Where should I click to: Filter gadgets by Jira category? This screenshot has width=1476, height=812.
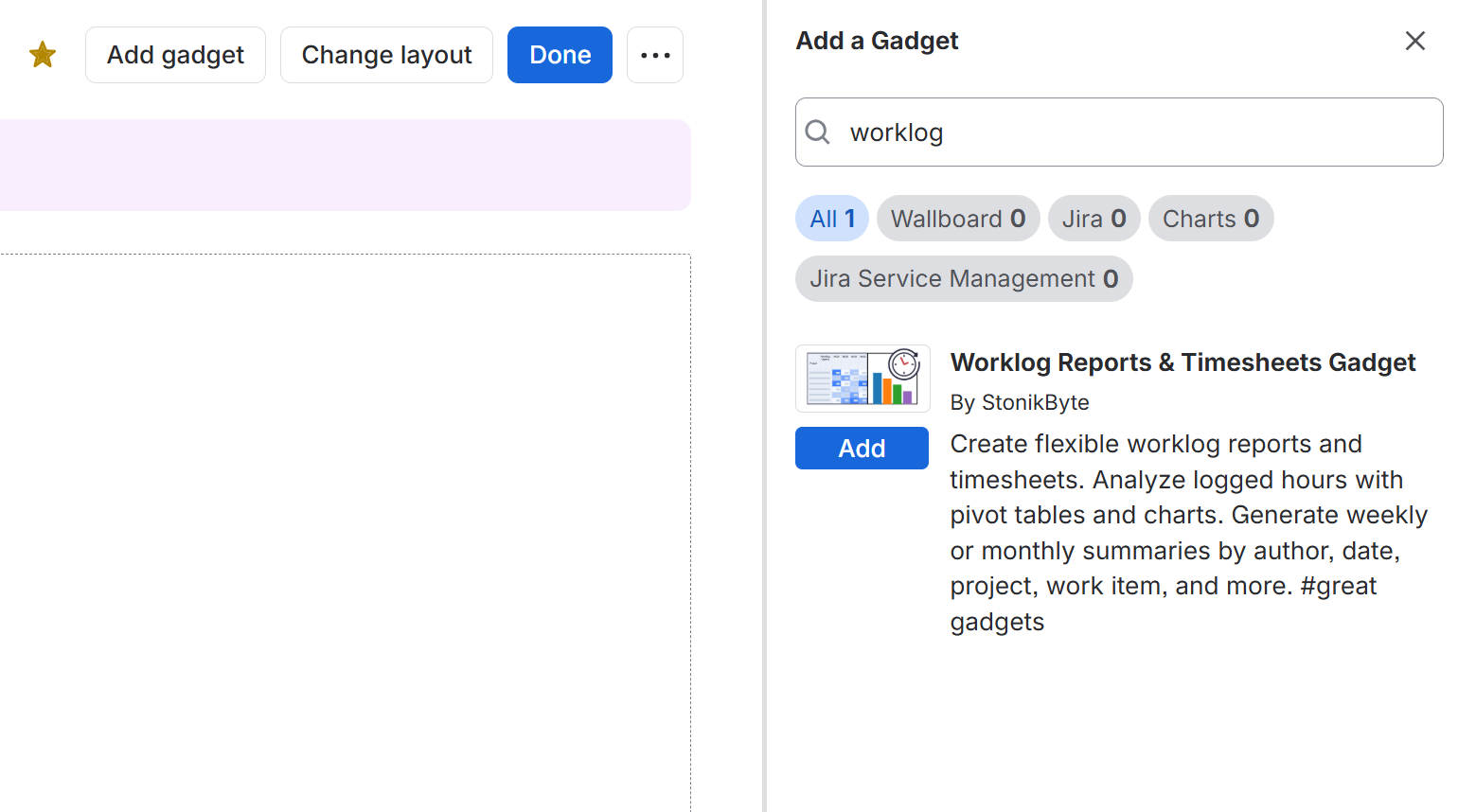pos(1094,219)
